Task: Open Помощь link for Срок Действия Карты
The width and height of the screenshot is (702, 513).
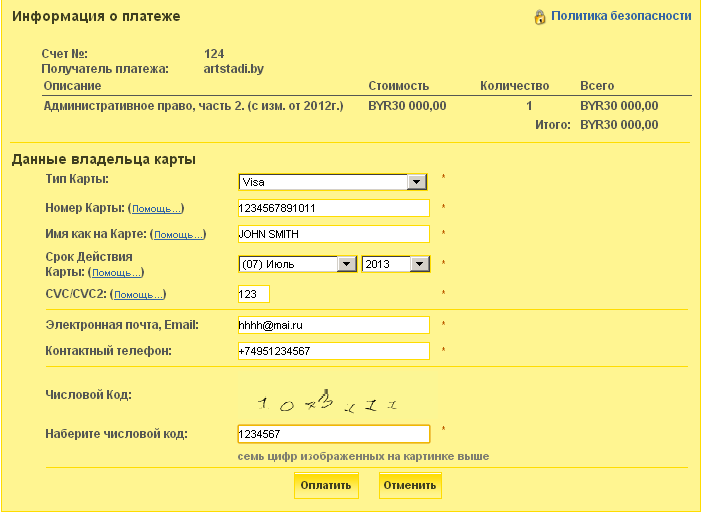Action: click(117, 273)
